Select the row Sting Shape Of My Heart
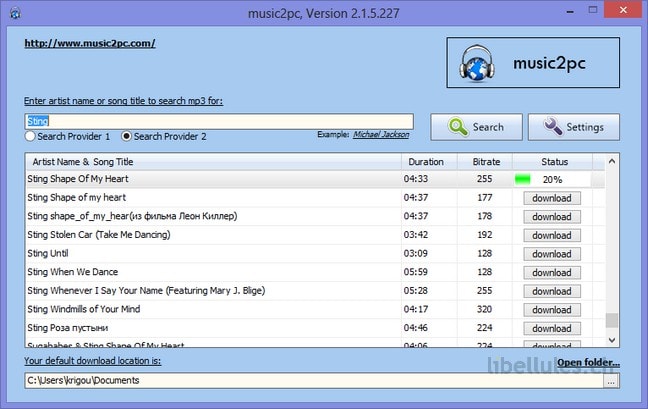 tap(315, 179)
